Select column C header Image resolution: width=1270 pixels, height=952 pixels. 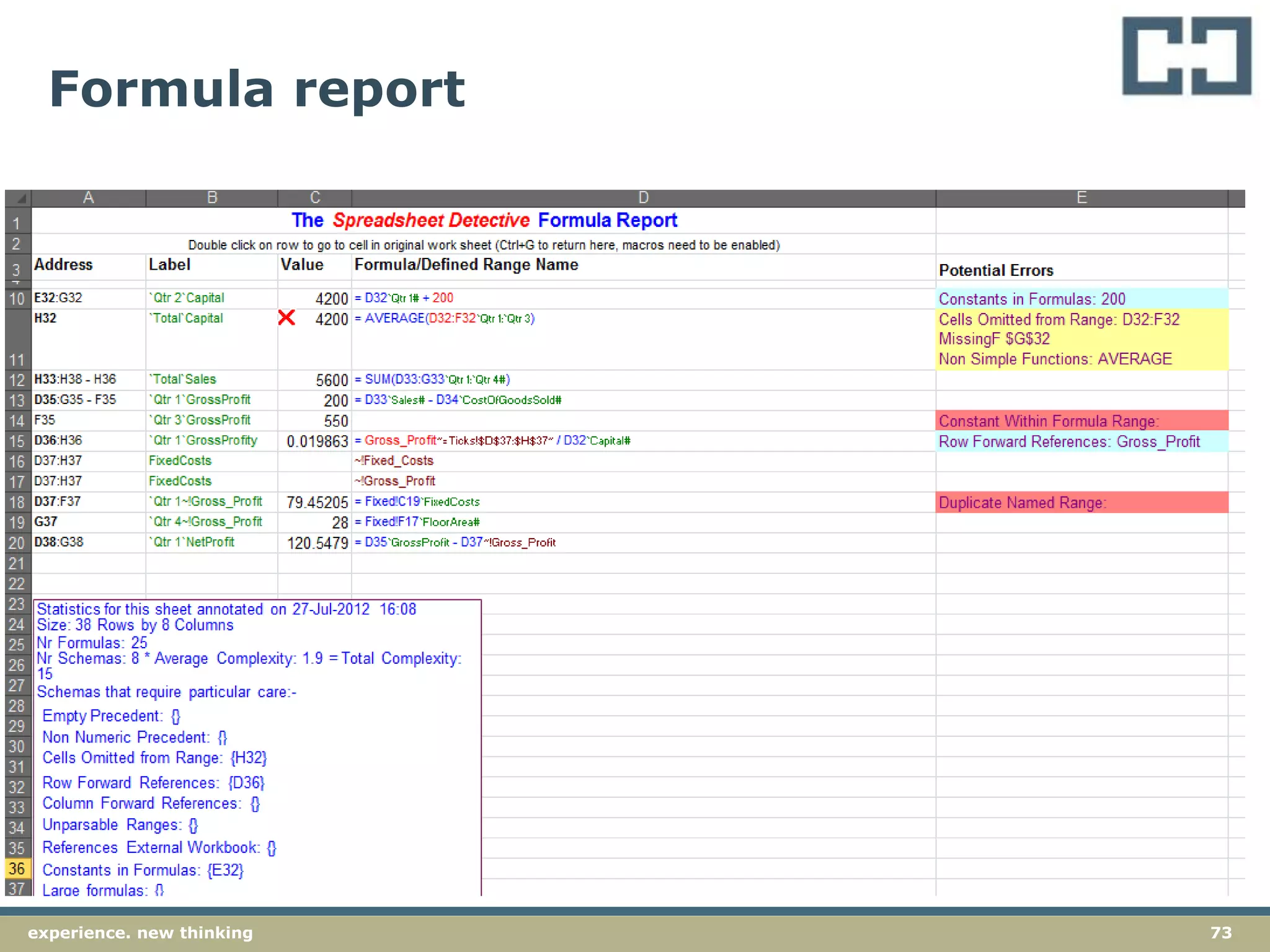[x=315, y=198]
